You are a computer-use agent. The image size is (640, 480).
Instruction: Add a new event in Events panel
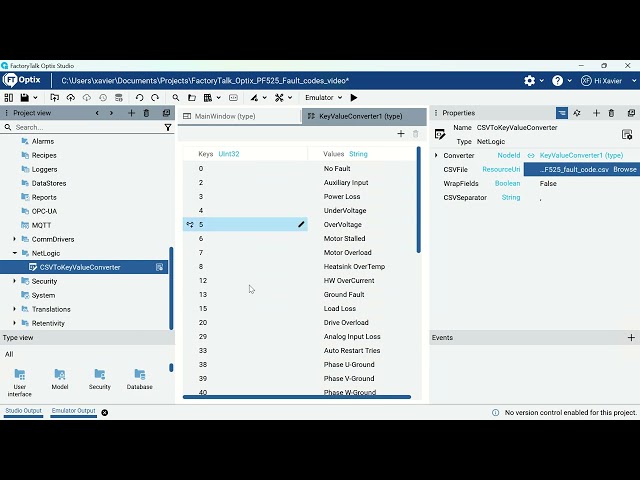[x=631, y=338]
